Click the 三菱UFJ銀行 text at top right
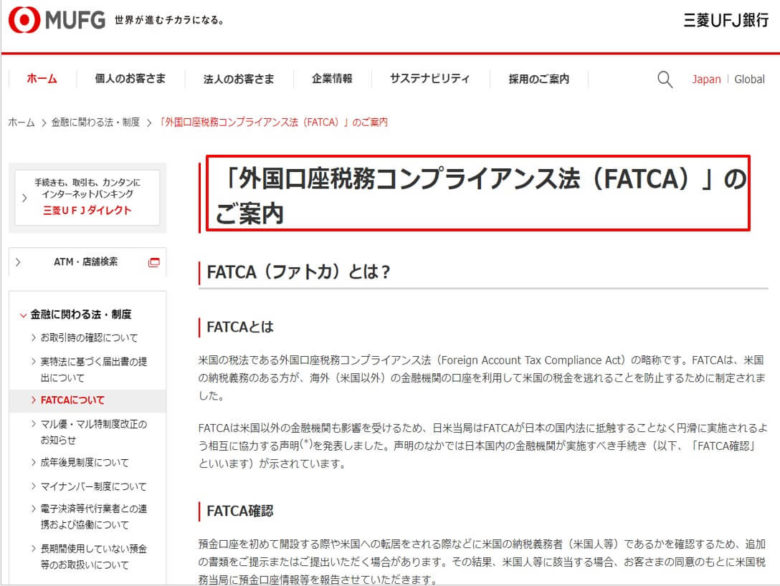780x586 pixels. click(726, 20)
